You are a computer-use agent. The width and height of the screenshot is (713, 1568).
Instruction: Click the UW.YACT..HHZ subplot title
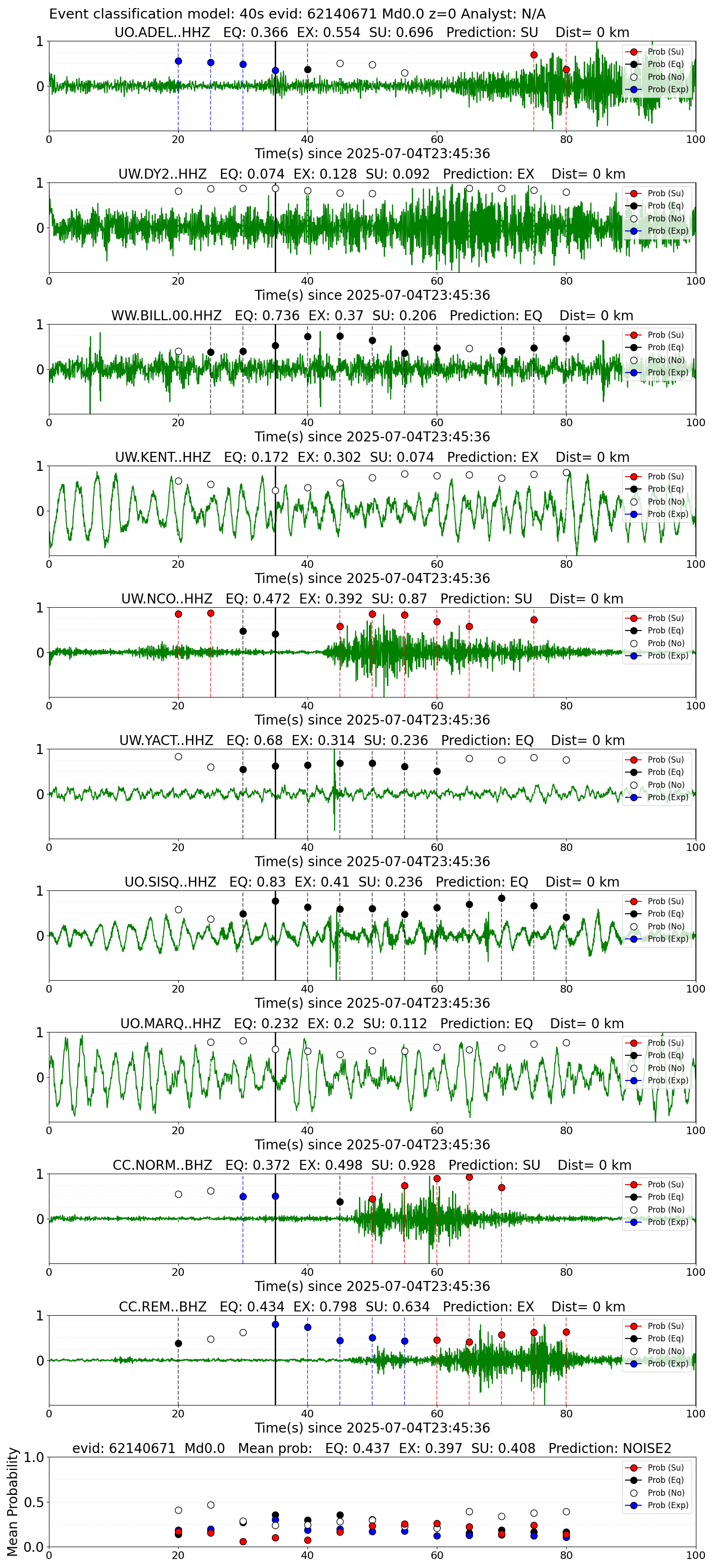[x=371, y=740]
